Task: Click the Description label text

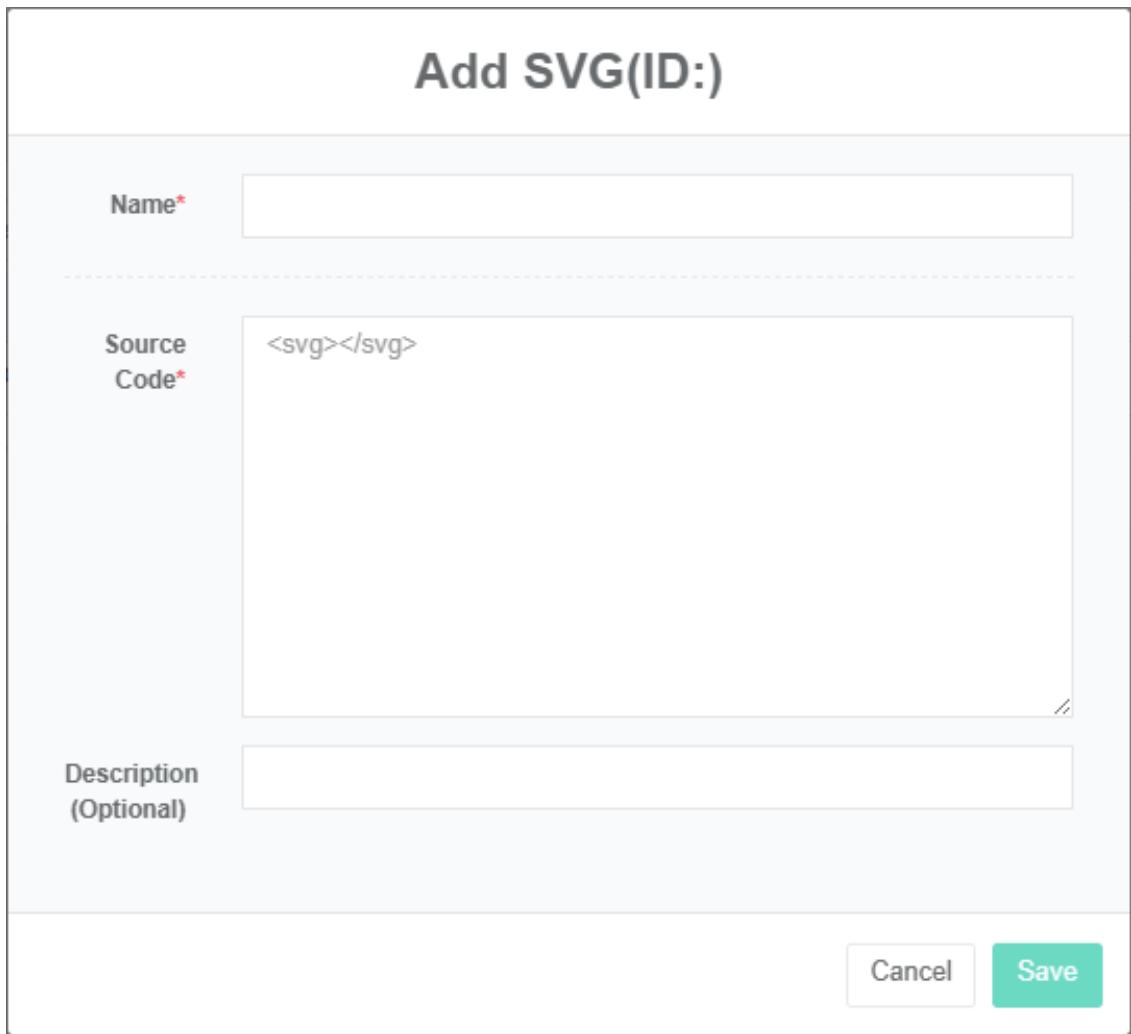Action: point(131,774)
